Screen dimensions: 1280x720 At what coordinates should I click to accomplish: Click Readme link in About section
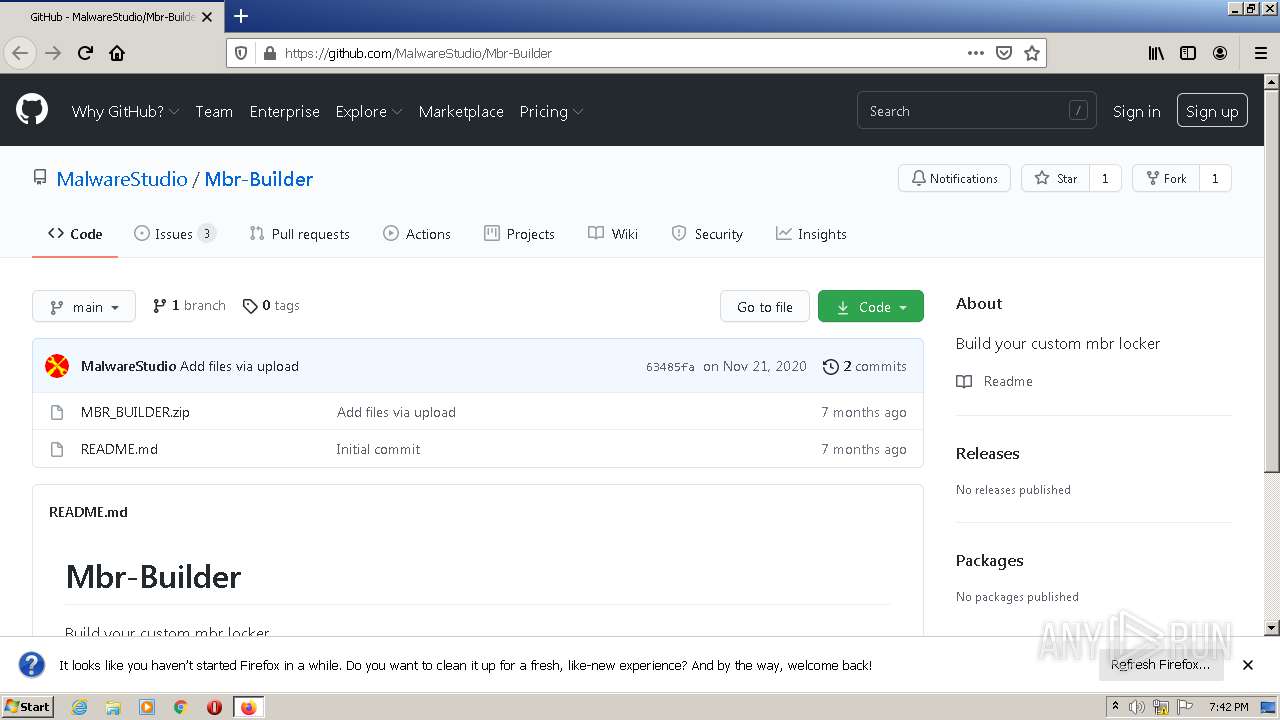(x=995, y=381)
